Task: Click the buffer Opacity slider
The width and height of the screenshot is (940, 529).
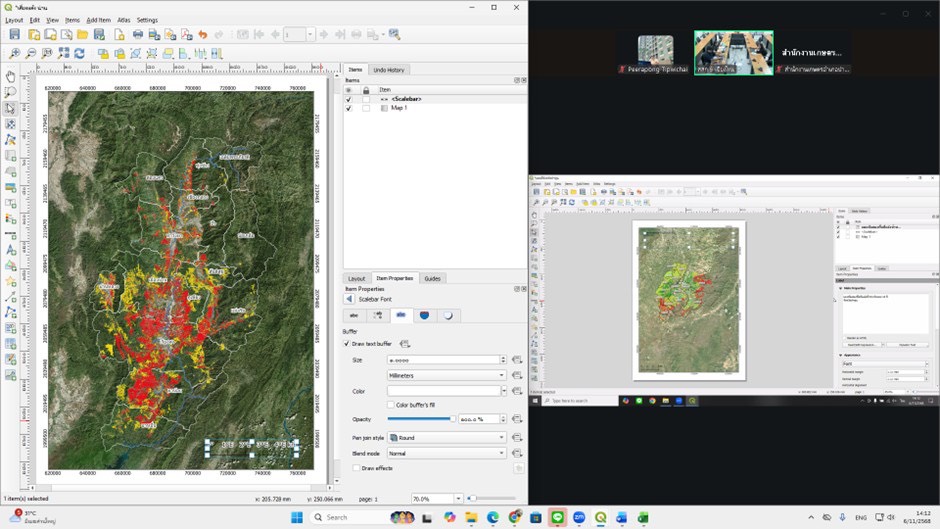Action: [420, 420]
